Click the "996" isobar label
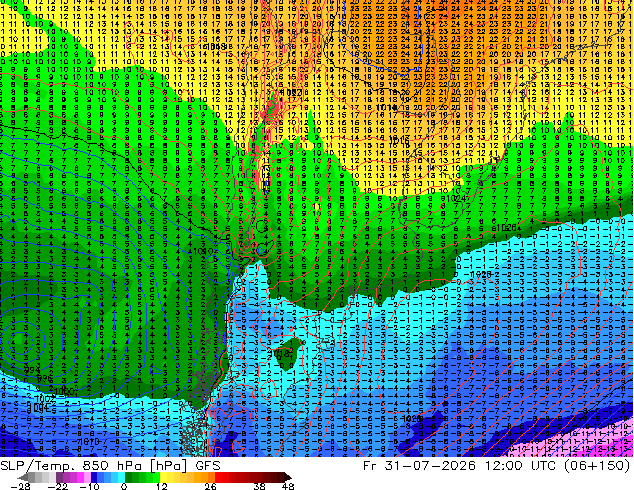This screenshot has height=490, width=634. coord(44,379)
